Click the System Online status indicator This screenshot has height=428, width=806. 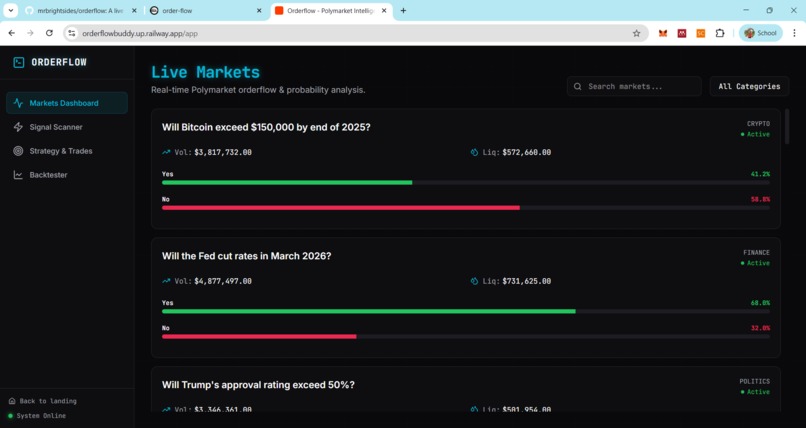[x=37, y=416]
